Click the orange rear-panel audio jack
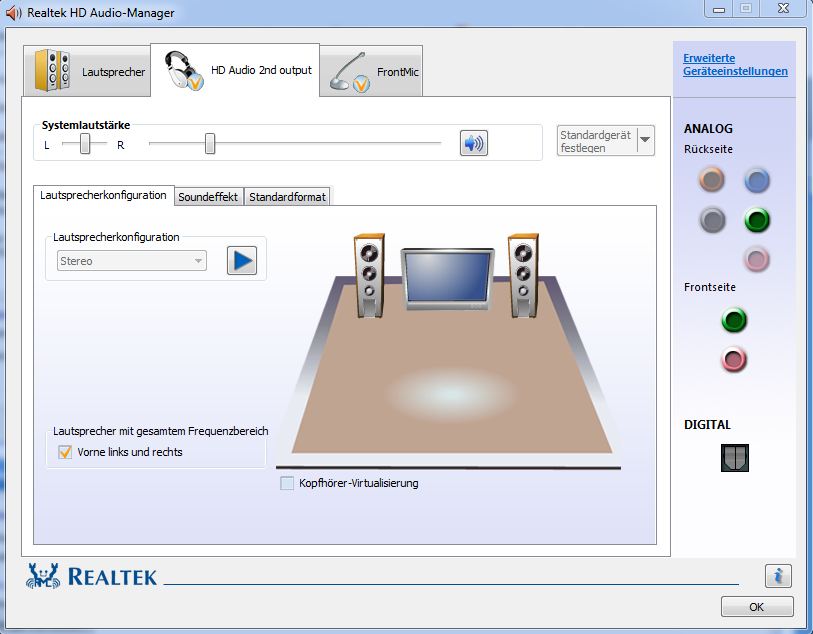Image resolution: width=813 pixels, height=634 pixels. pyautogui.click(x=711, y=180)
